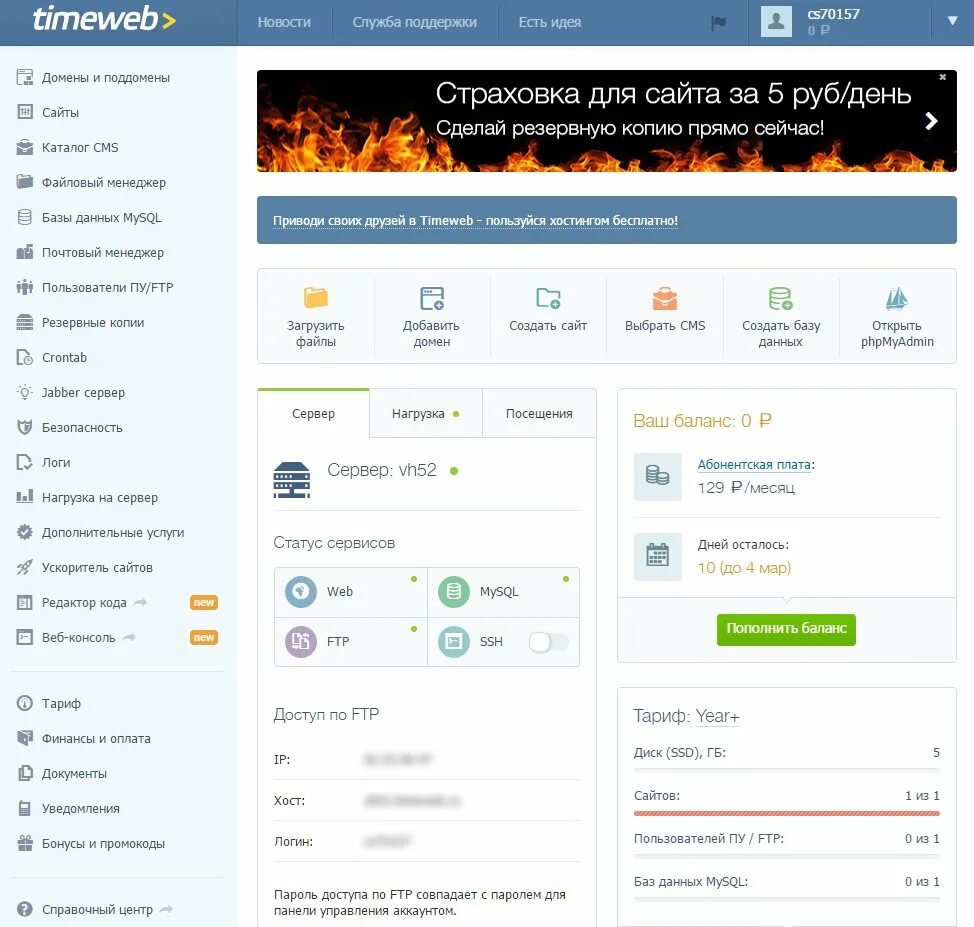Open Тариф info icon

pyautogui.click(x=25, y=703)
